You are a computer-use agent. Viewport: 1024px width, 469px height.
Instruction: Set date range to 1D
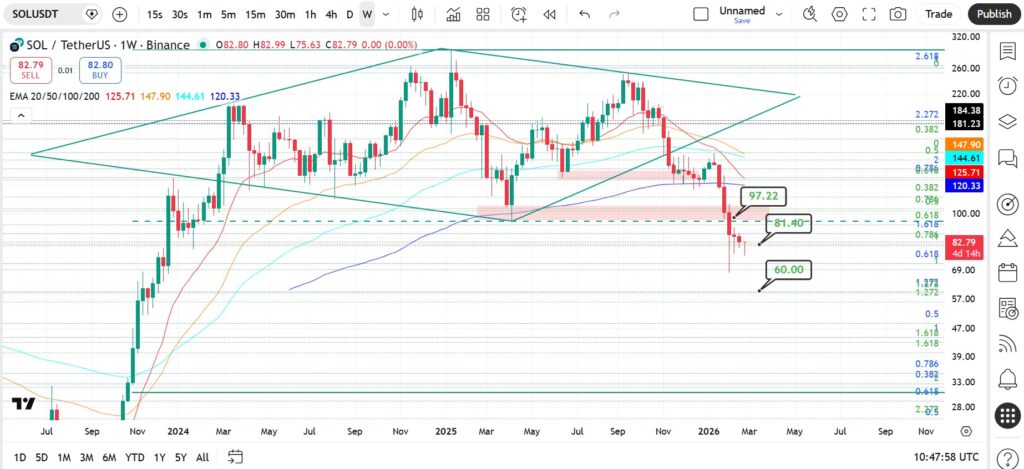(20, 457)
